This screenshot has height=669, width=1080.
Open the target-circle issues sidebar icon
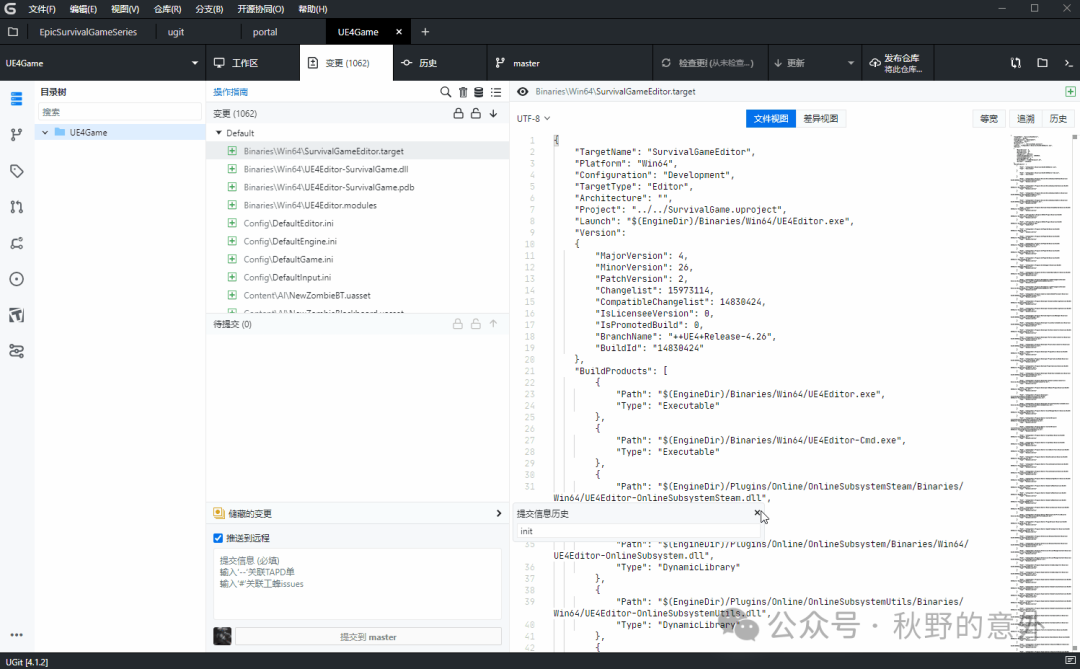coord(17,279)
